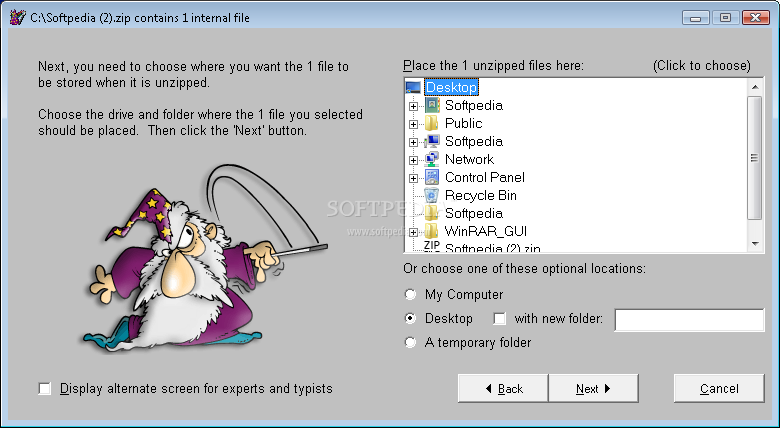Choose A temporary folder radio option
Image resolution: width=780 pixels, height=428 pixels.
point(410,342)
